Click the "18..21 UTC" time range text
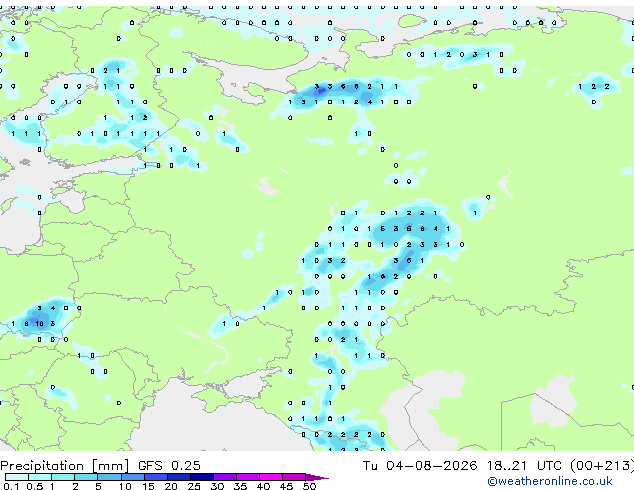 524,466
